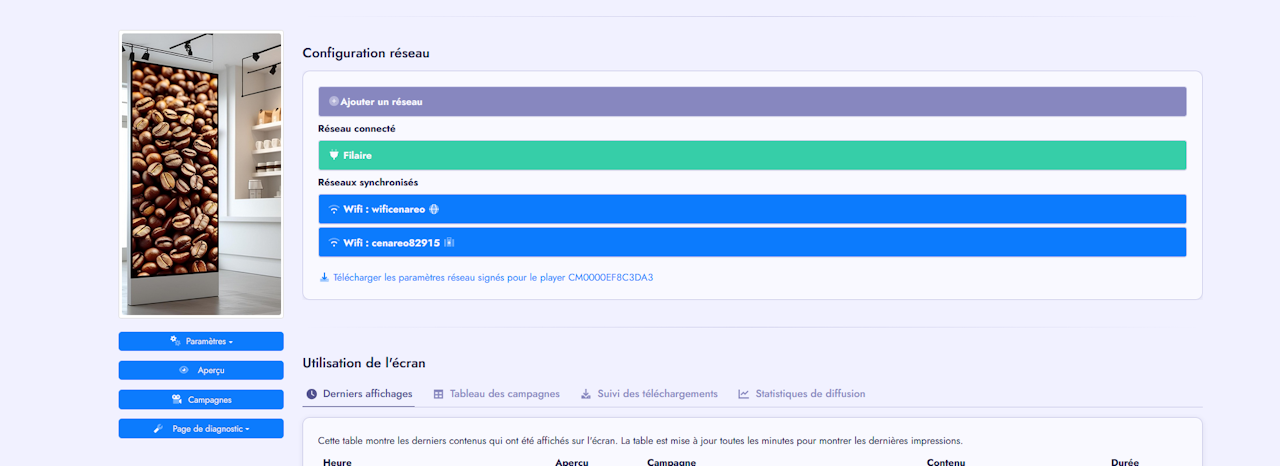
Task: Select the Statistiques de diffusion tab
Action: point(802,394)
